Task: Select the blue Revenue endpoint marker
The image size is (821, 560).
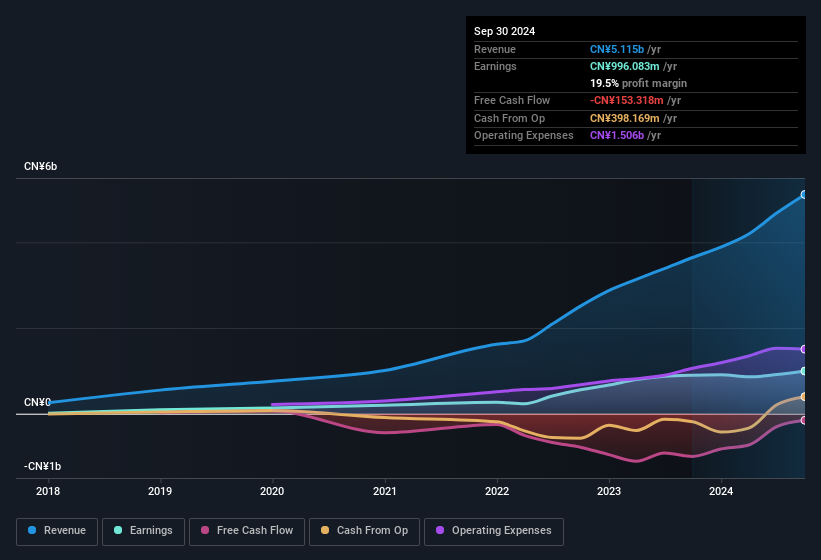Action: pyautogui.click(x=804, y=195)
